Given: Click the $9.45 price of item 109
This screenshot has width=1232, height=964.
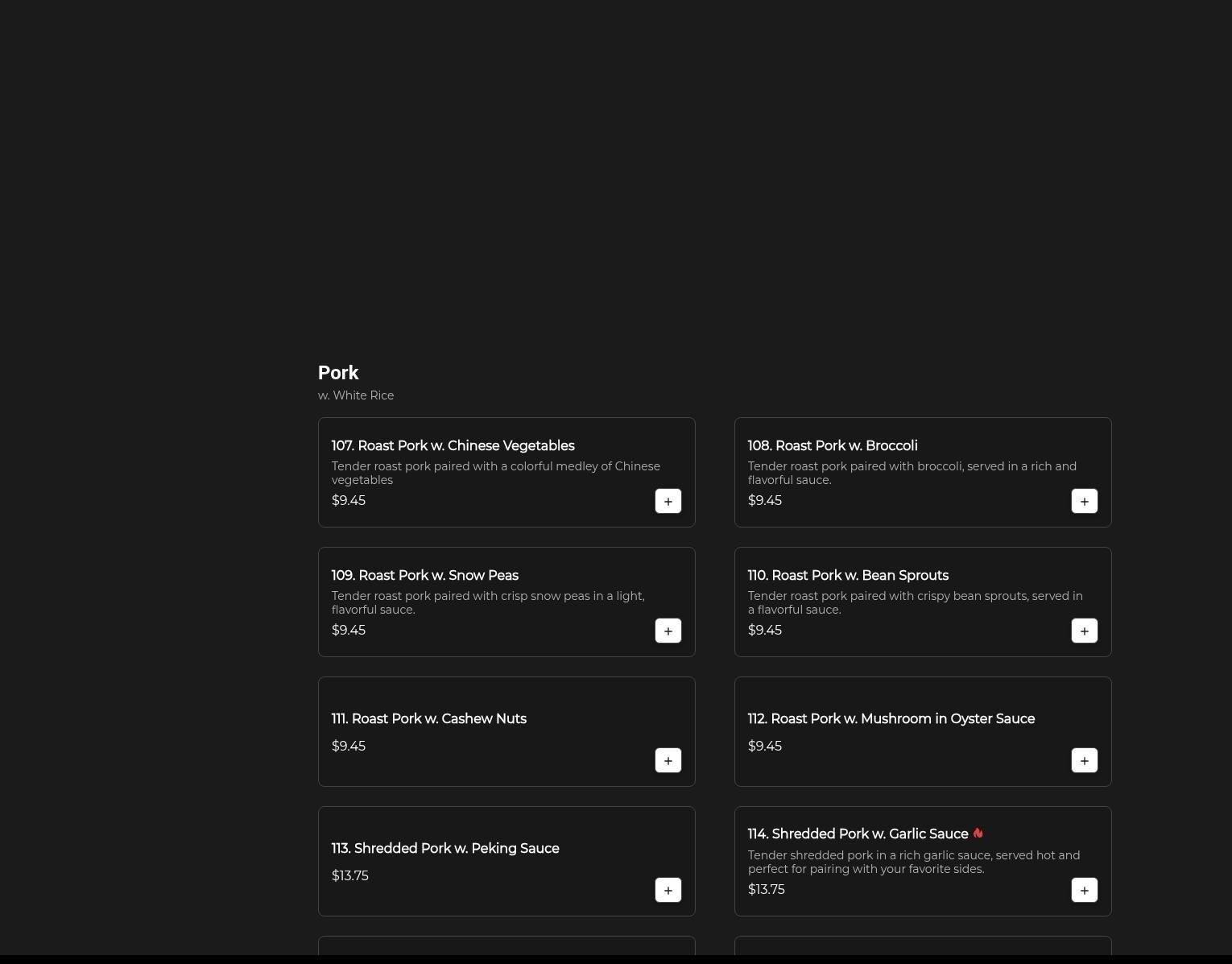Looking at the screenshot, I should pyautogui.click(x=349, y=631).
